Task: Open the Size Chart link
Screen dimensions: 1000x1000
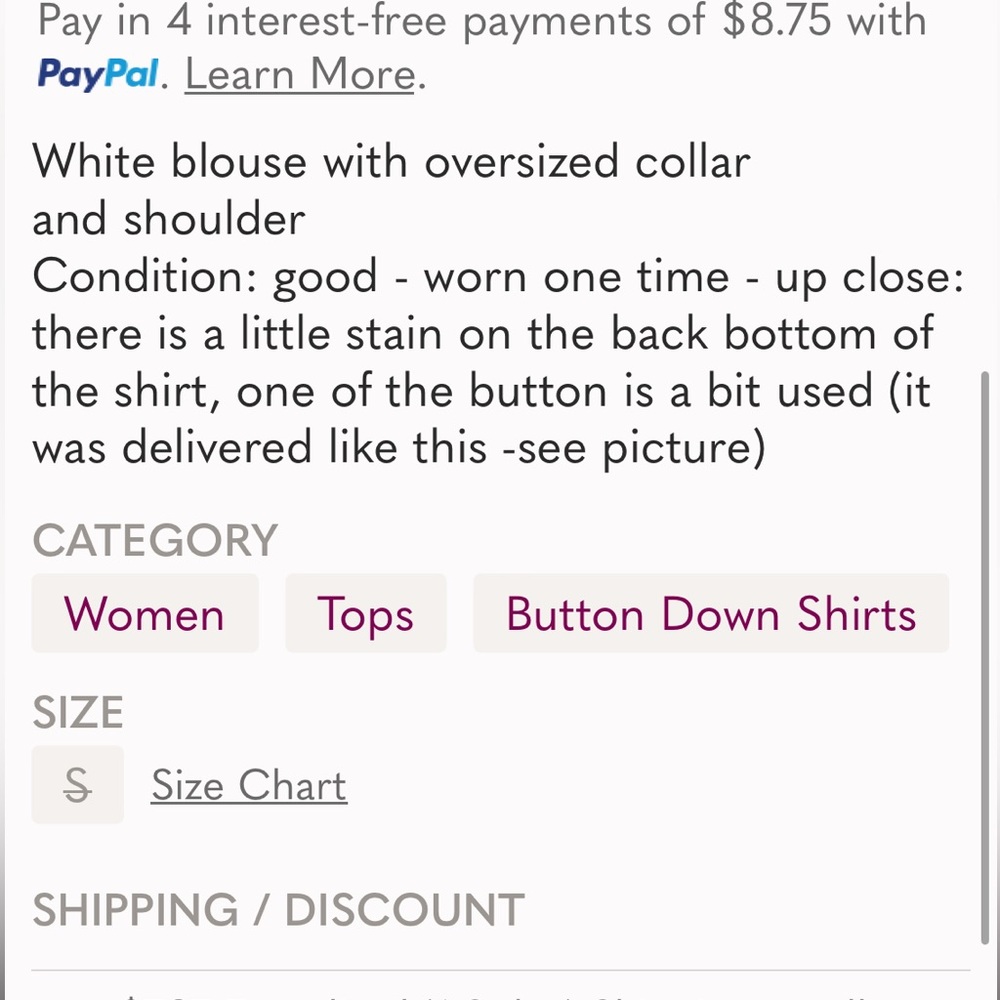Action: 249,785
